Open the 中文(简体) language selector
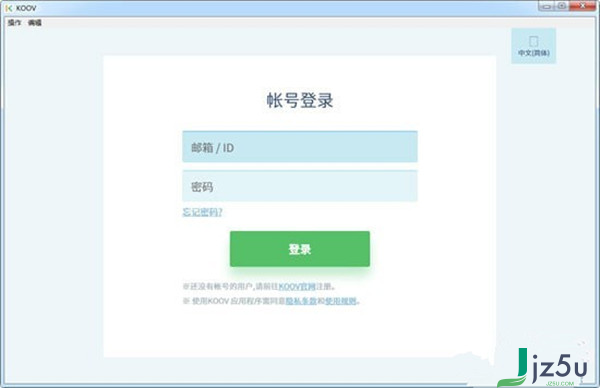Screen dimensions: 600x388 [x=533, y=46]
